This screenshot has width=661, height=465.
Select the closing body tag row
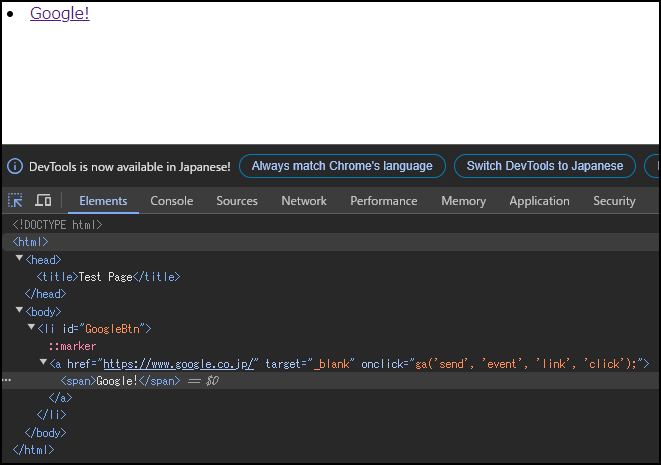point(46,433)
